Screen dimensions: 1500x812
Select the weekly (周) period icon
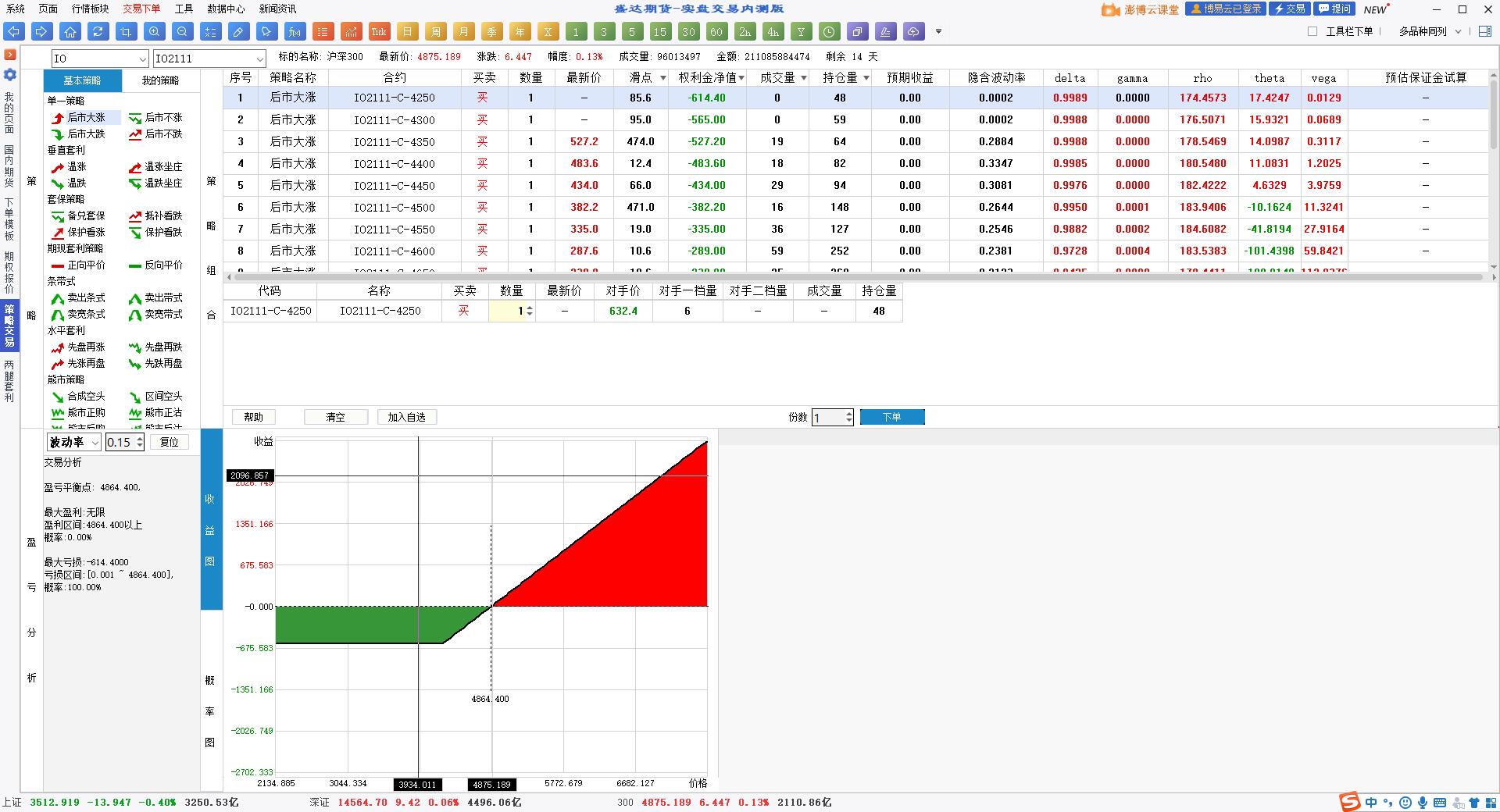tap(435, 32)
